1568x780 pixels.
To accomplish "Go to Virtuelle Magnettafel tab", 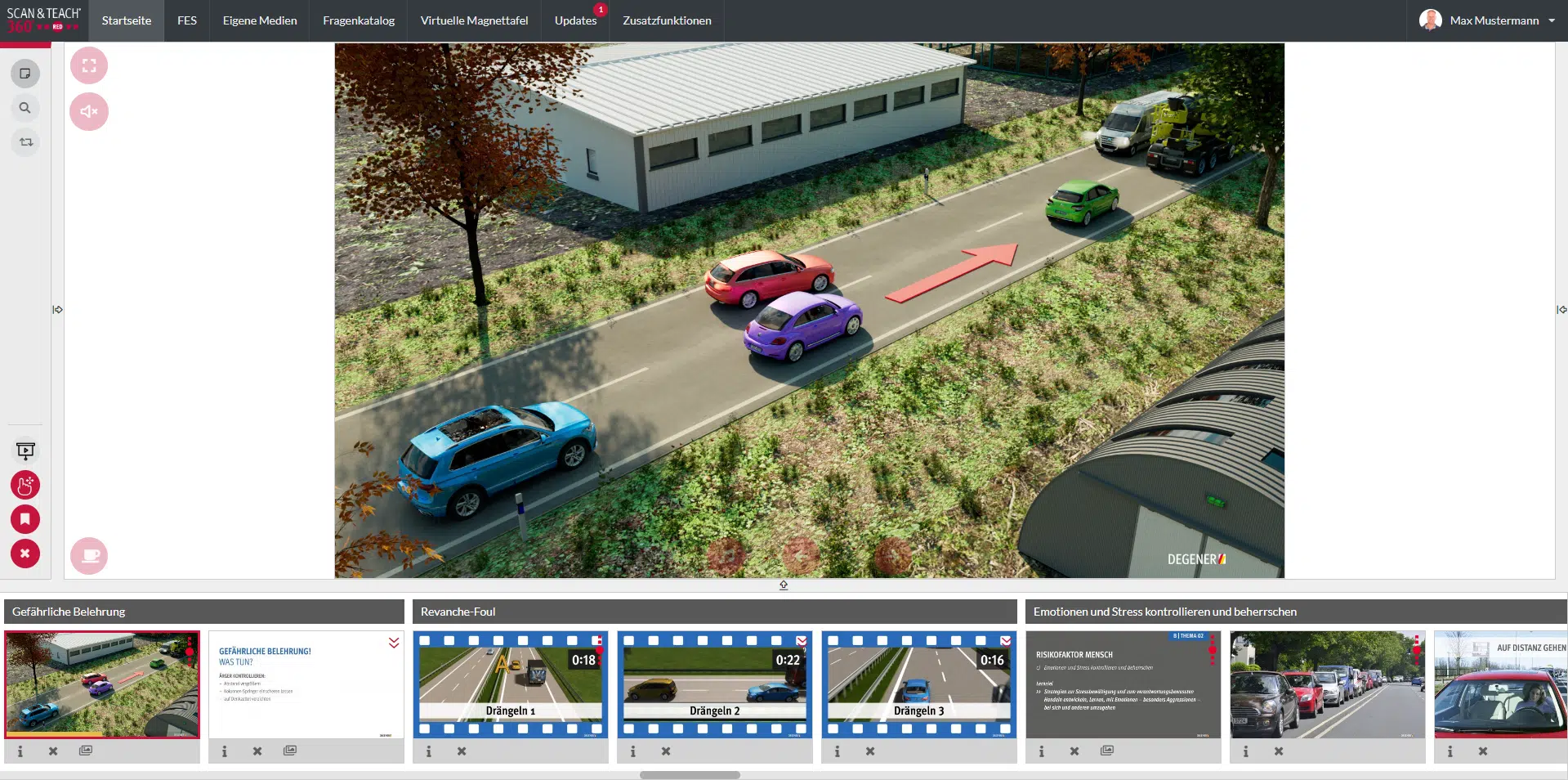I will 474,20.
